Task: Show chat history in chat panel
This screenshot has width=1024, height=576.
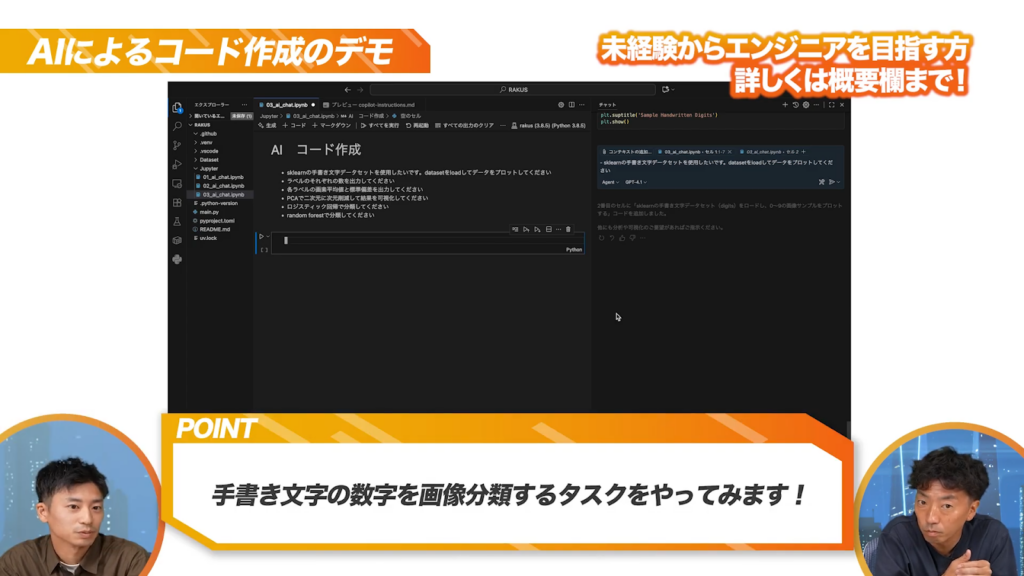Action: pos(796,104)
